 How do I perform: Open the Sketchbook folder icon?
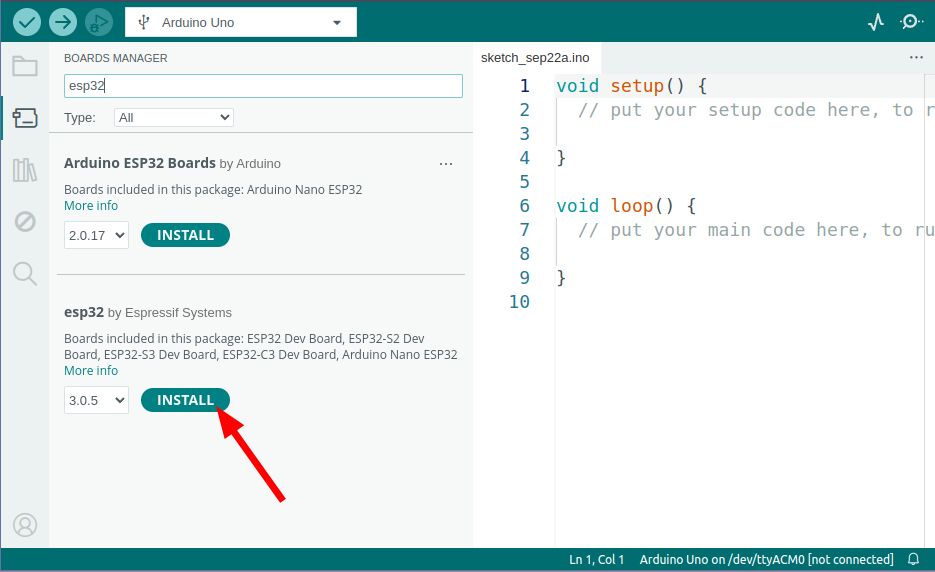25,67
